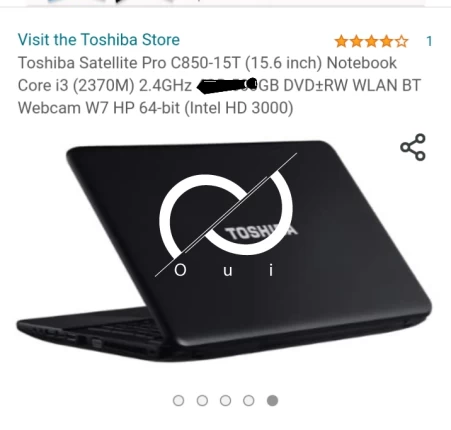Click the empty fifth rating star
Screen dimensions: 451x430
click(x=402, y=42)
